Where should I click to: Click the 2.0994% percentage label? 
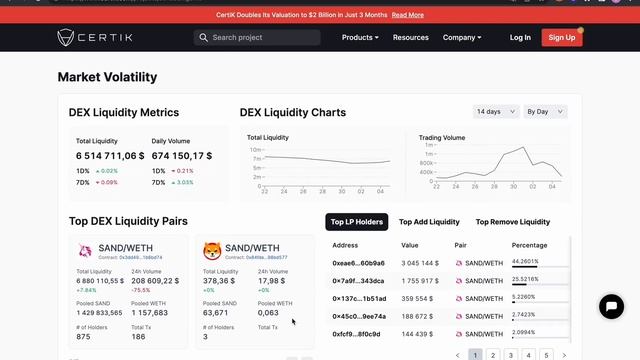[x=523, y=332]
